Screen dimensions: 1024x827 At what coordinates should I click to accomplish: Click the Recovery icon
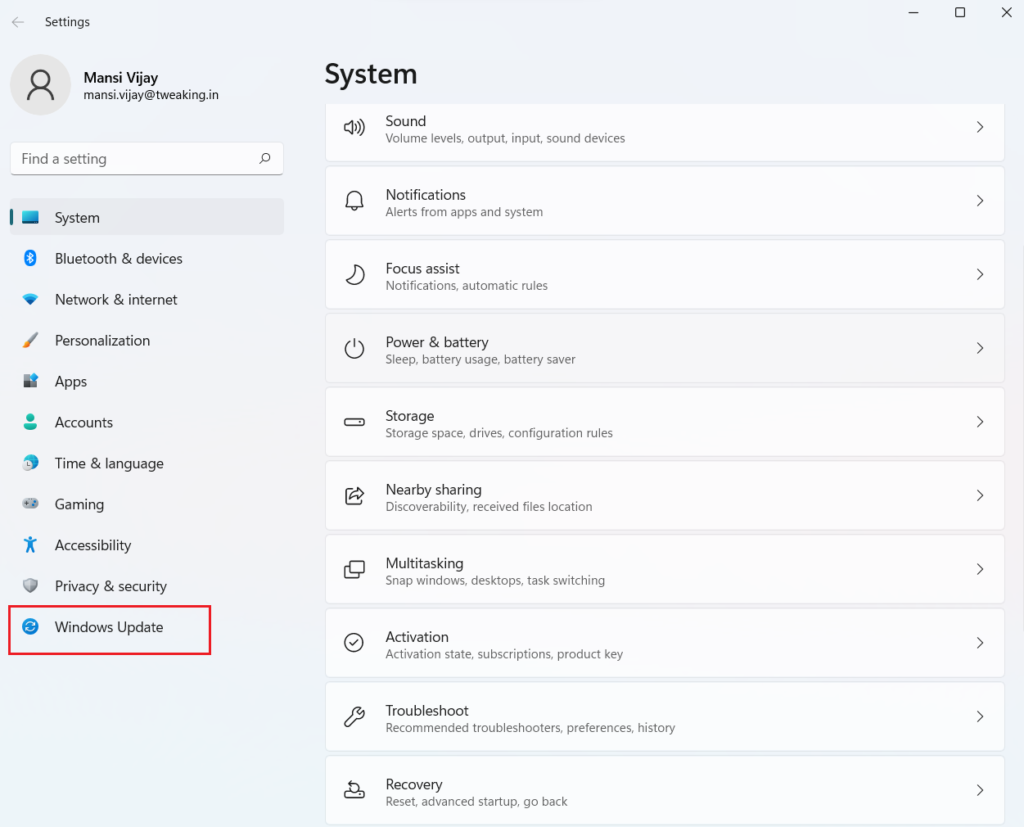(354, 790)
